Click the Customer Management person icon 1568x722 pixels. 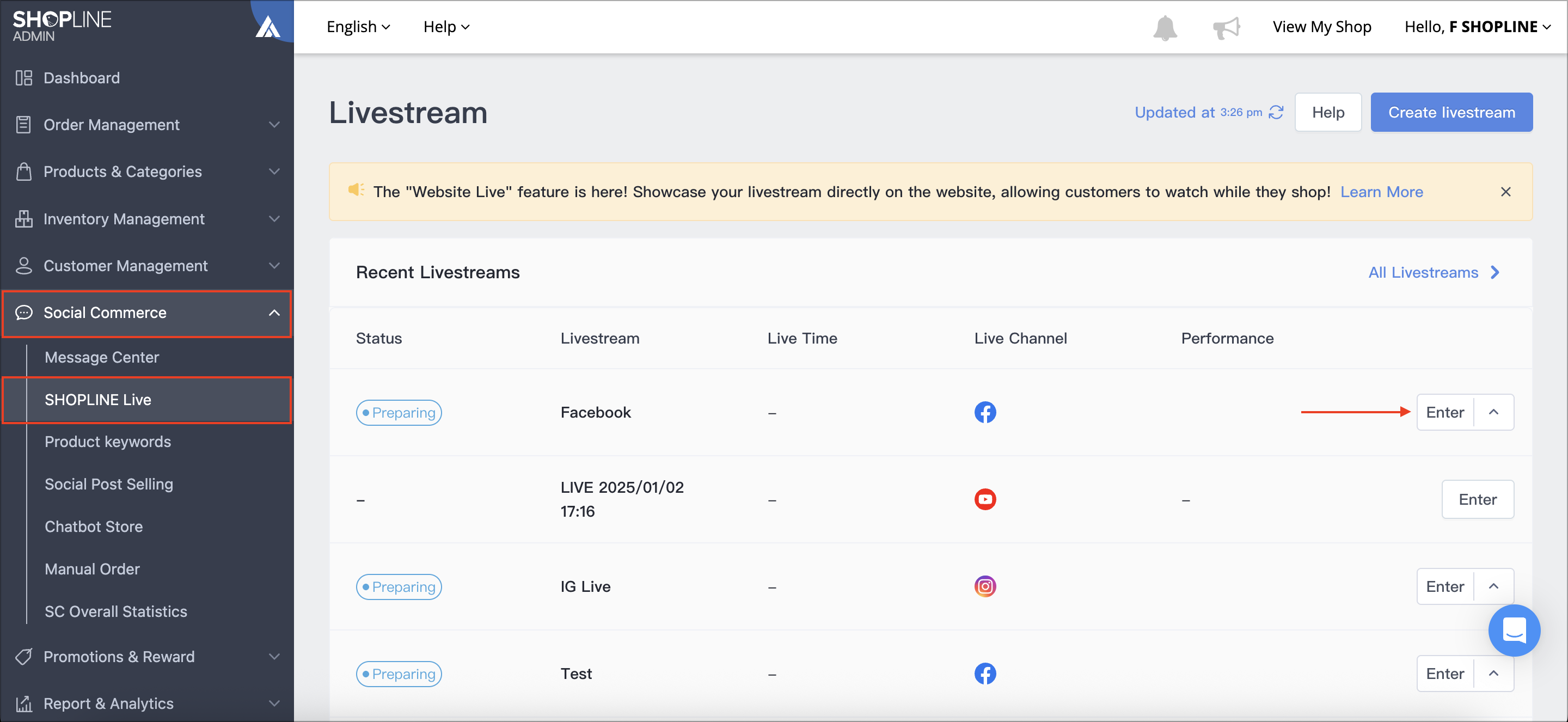pos(24,265)
